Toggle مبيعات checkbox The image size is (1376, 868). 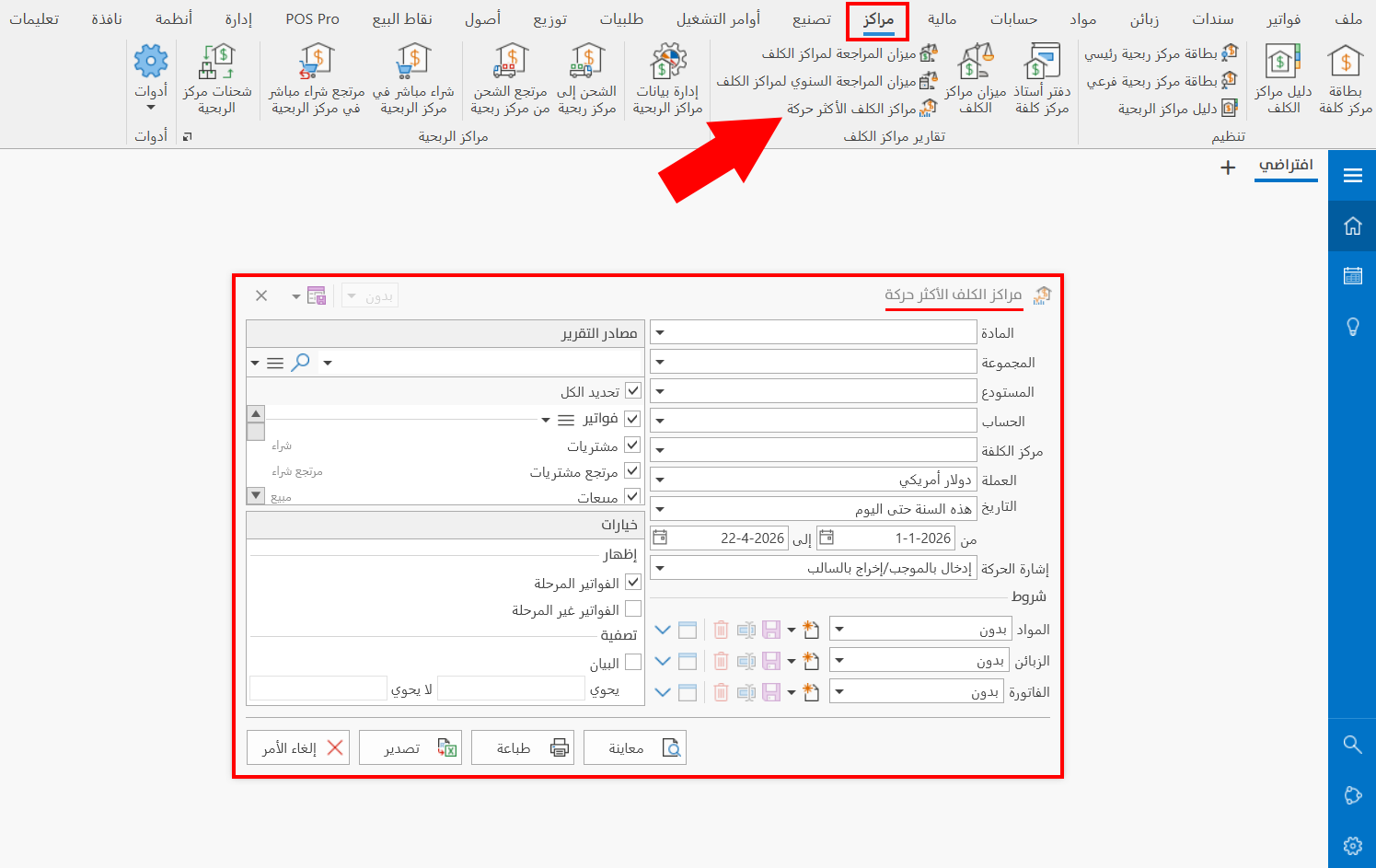(632, 496)
